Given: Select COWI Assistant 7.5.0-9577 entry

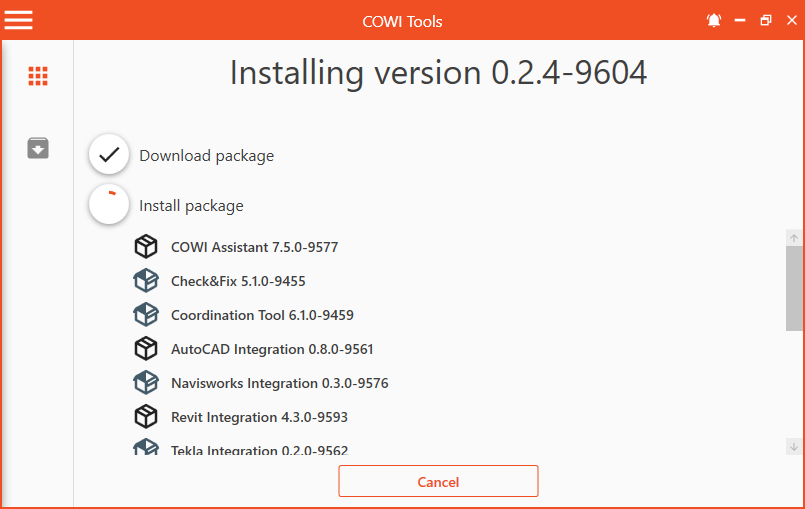Looking at the screenshot, I should 261,247.
